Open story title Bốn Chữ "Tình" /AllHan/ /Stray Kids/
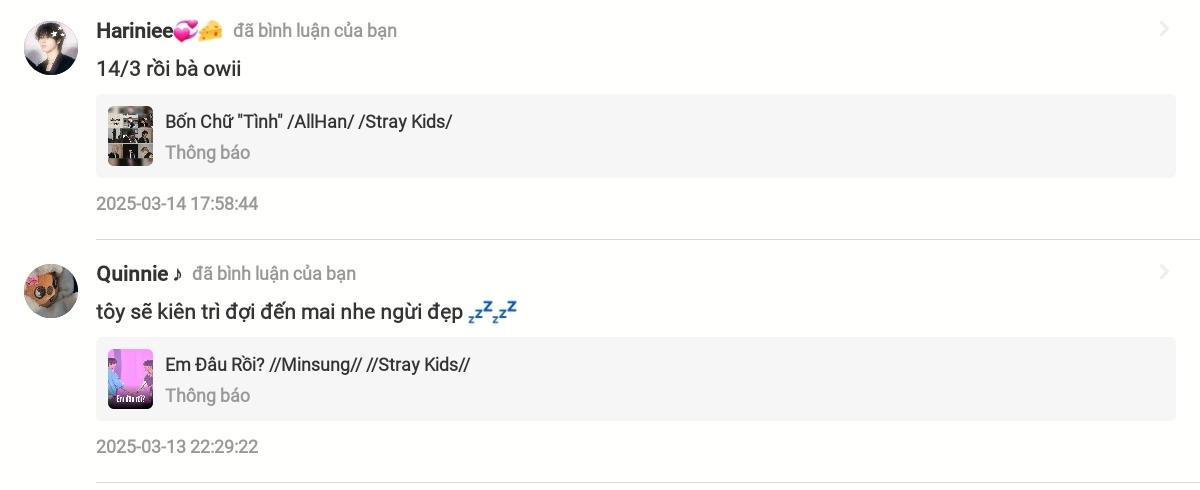The image size is (1200, 490). [x=309, y=122]
